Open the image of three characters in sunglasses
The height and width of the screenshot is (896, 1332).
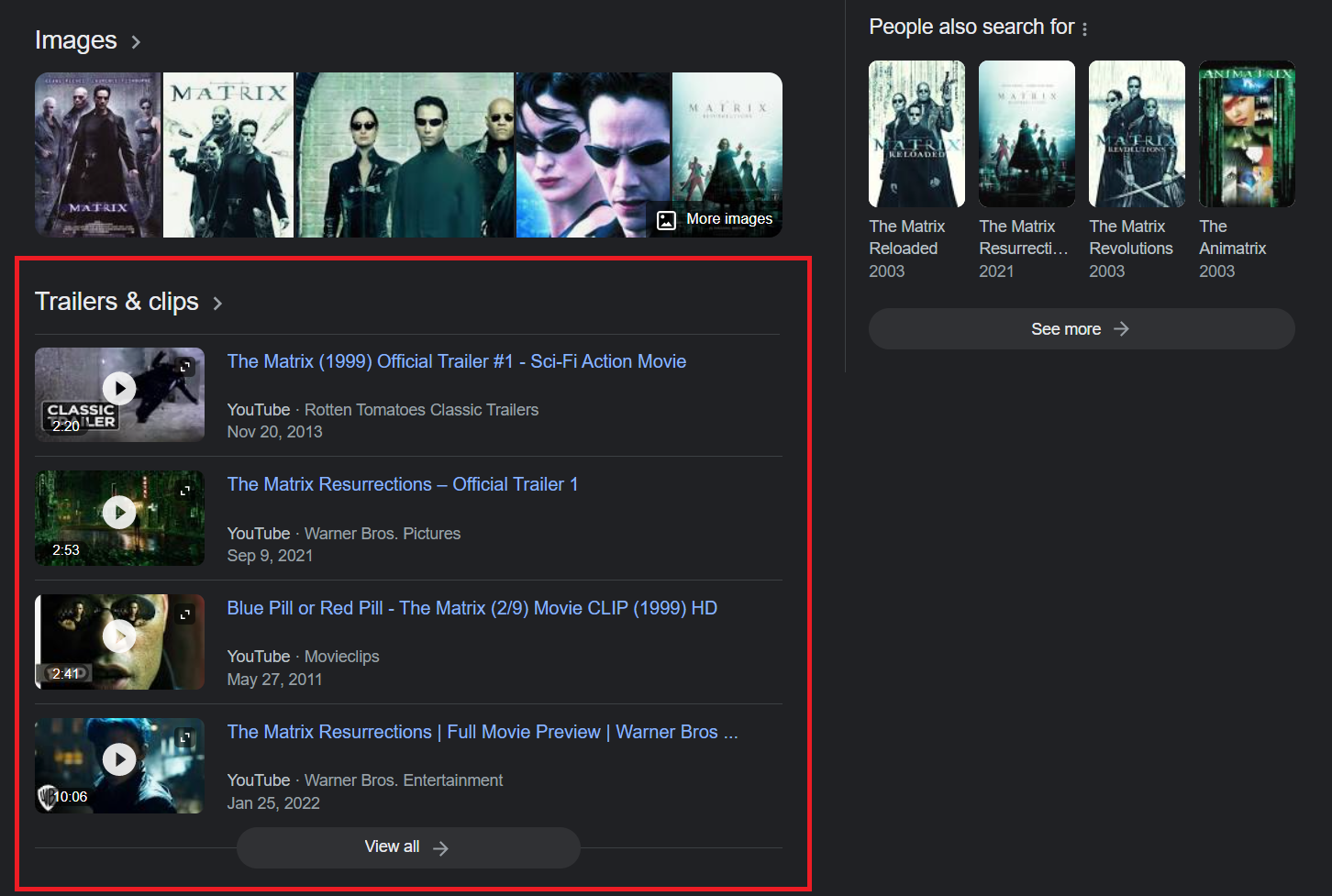[405, 155]
